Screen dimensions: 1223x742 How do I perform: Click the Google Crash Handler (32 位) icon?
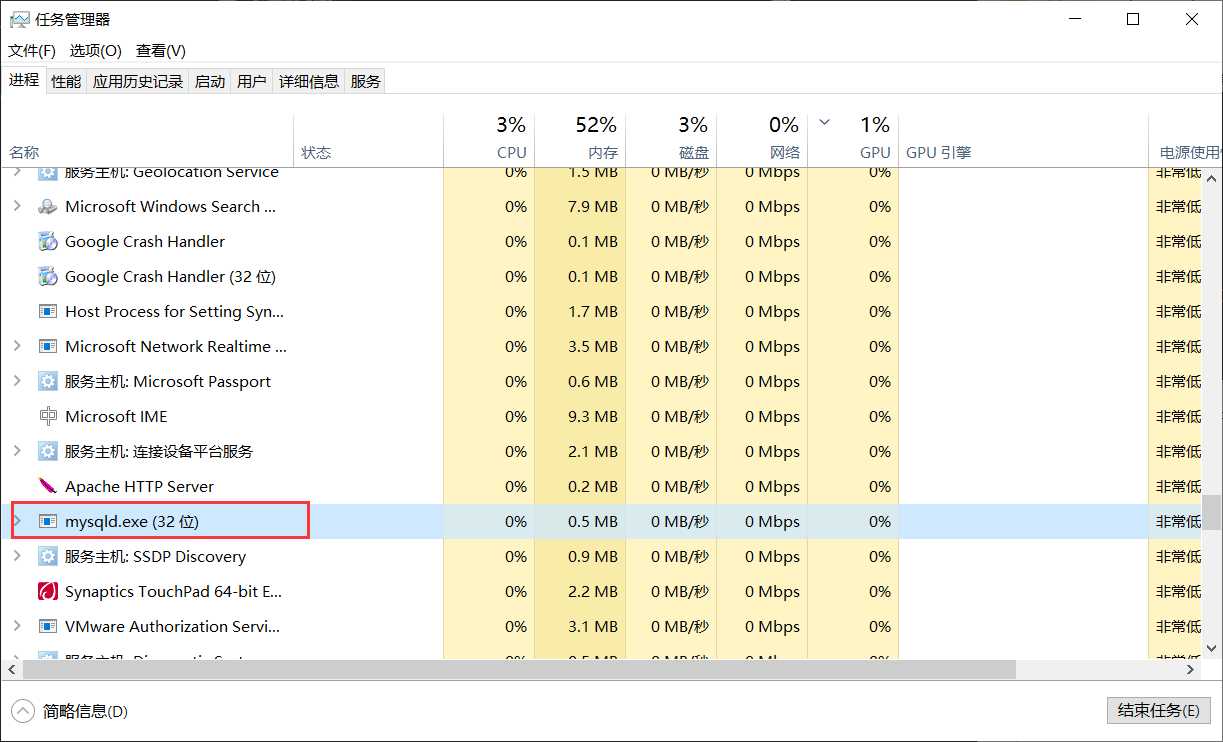pos(47,277)
